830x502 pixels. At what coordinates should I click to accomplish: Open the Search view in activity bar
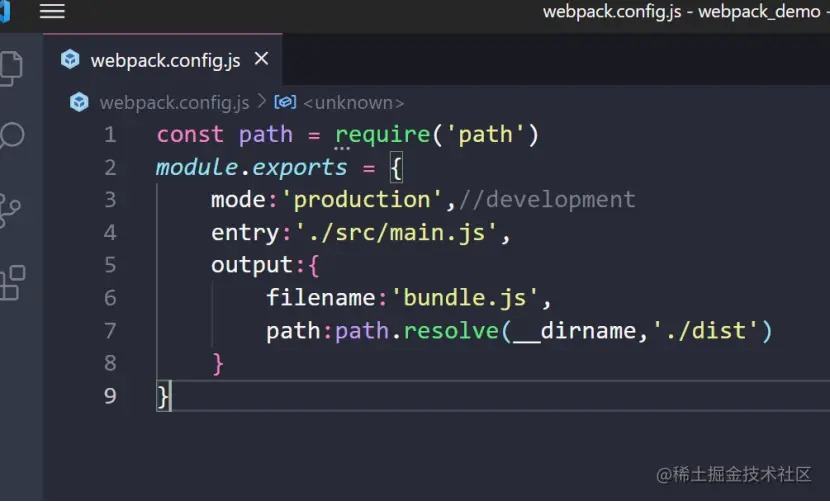tap(12, 136)
